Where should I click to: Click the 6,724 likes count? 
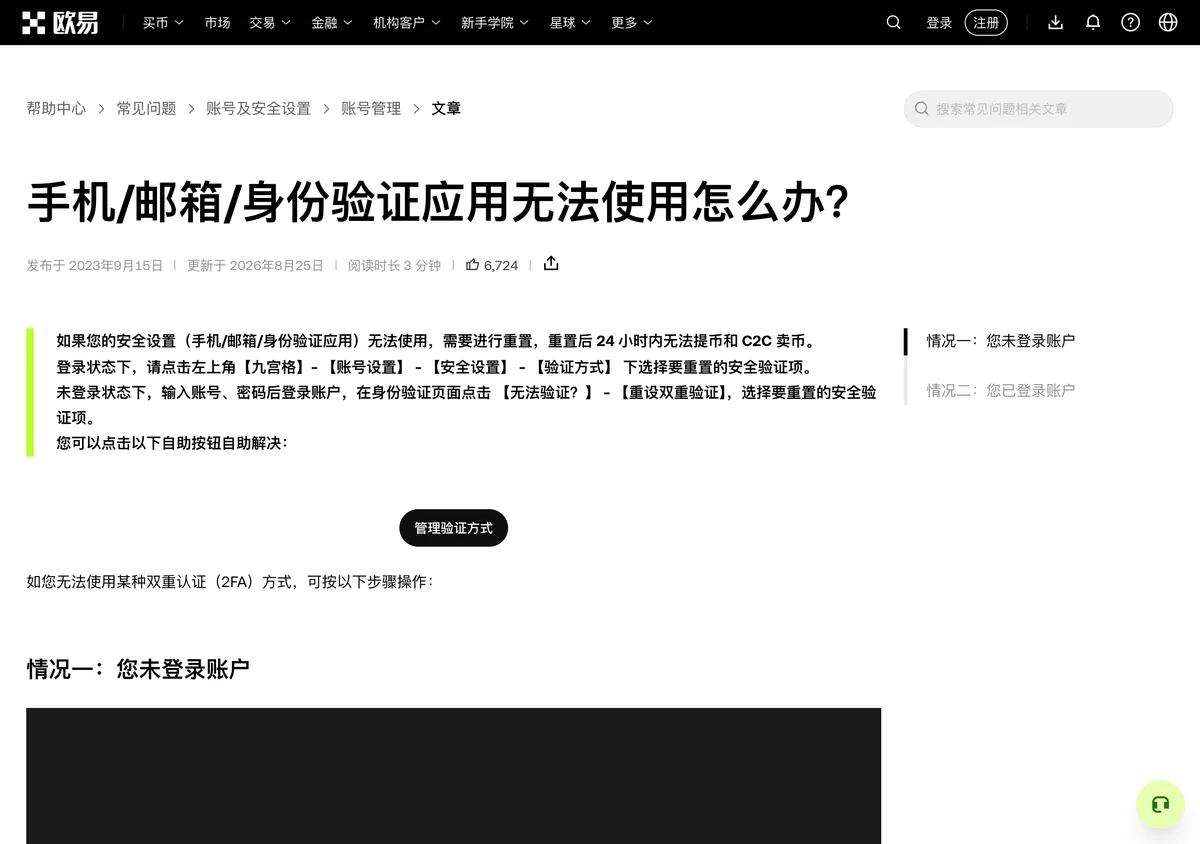point(501,265)
